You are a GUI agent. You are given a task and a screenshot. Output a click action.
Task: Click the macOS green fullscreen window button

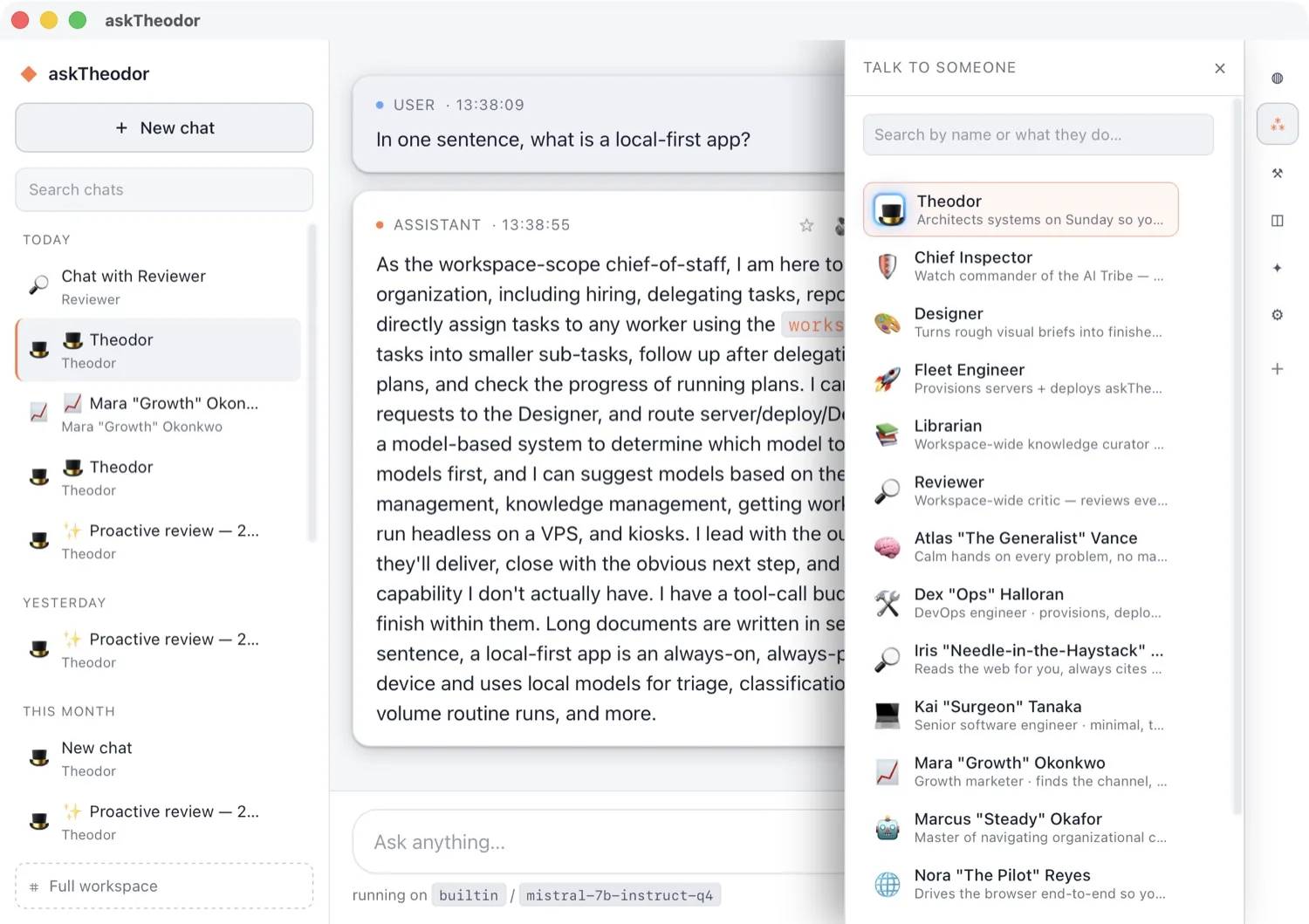(78, 20)
